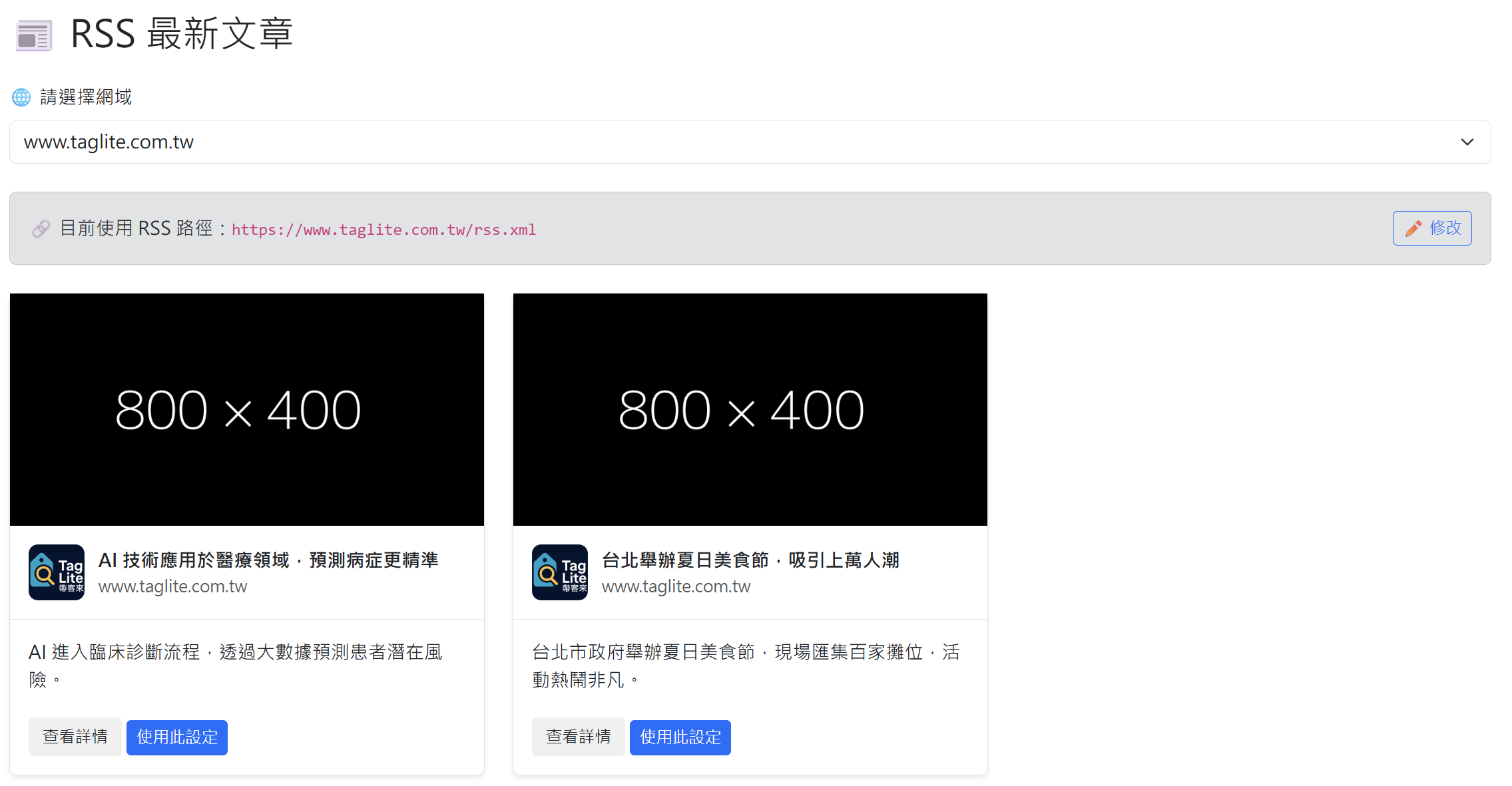Open AI 技術應用於醫療領域 article title

click(x=268, y=560)
